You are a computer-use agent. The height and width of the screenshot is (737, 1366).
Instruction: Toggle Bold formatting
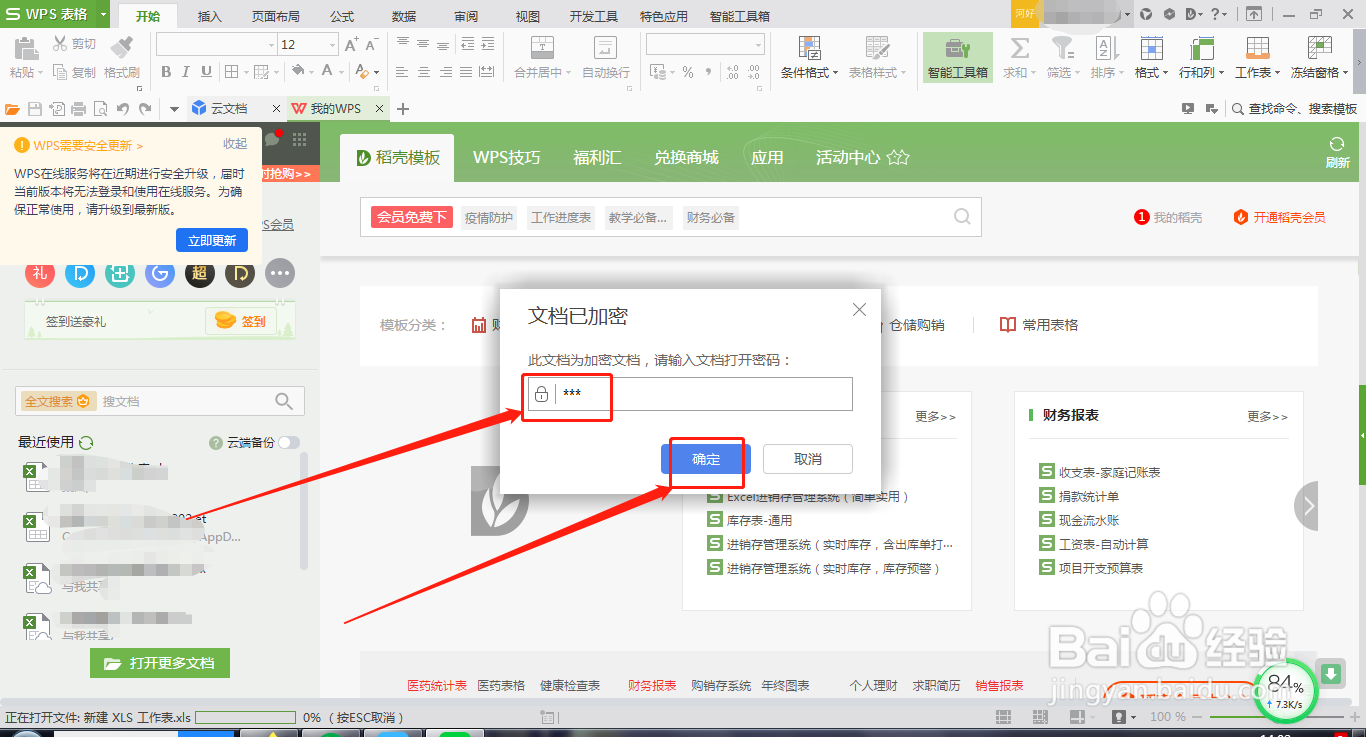[166, 72]
